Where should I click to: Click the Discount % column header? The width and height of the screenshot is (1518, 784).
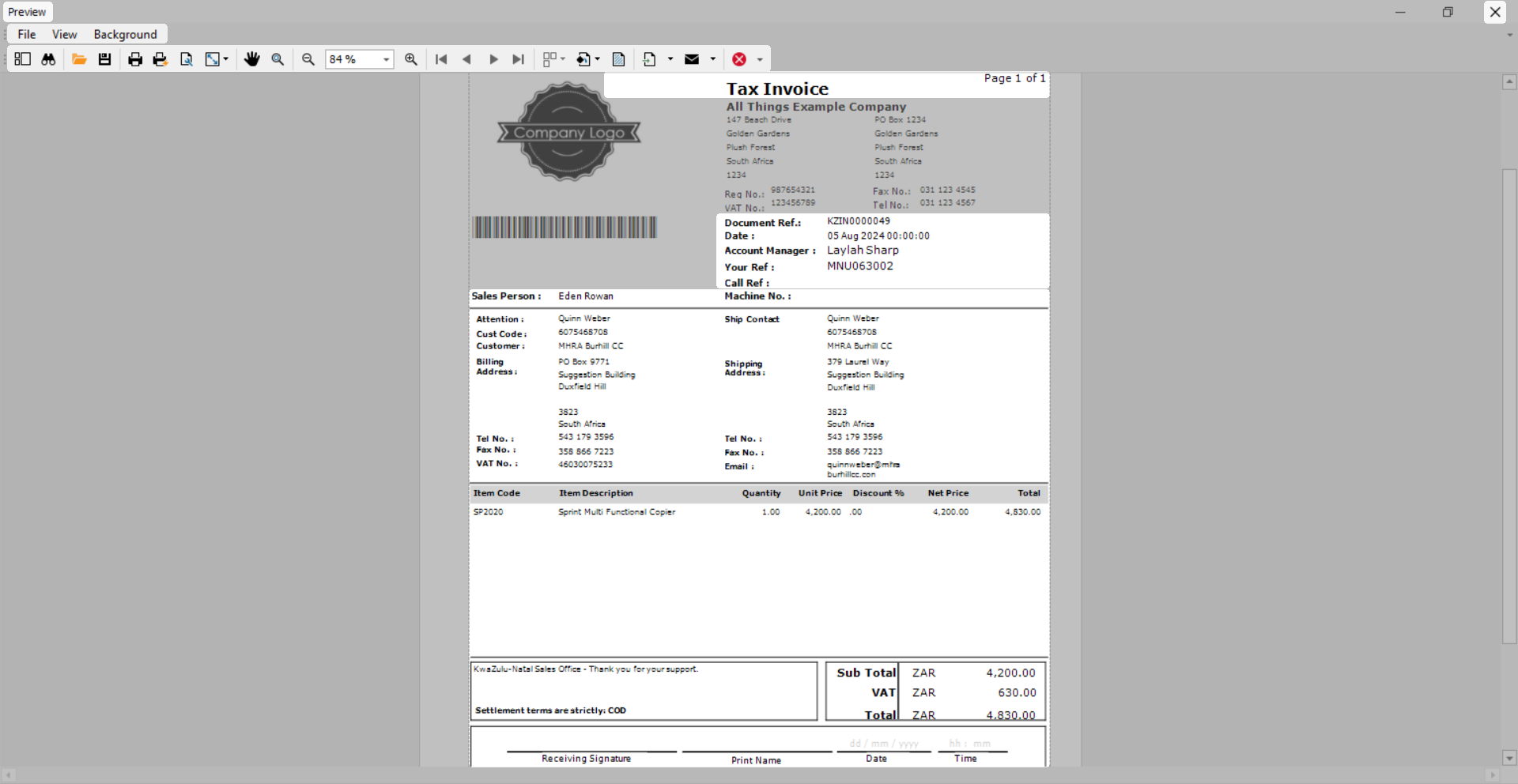click(878, 493)
